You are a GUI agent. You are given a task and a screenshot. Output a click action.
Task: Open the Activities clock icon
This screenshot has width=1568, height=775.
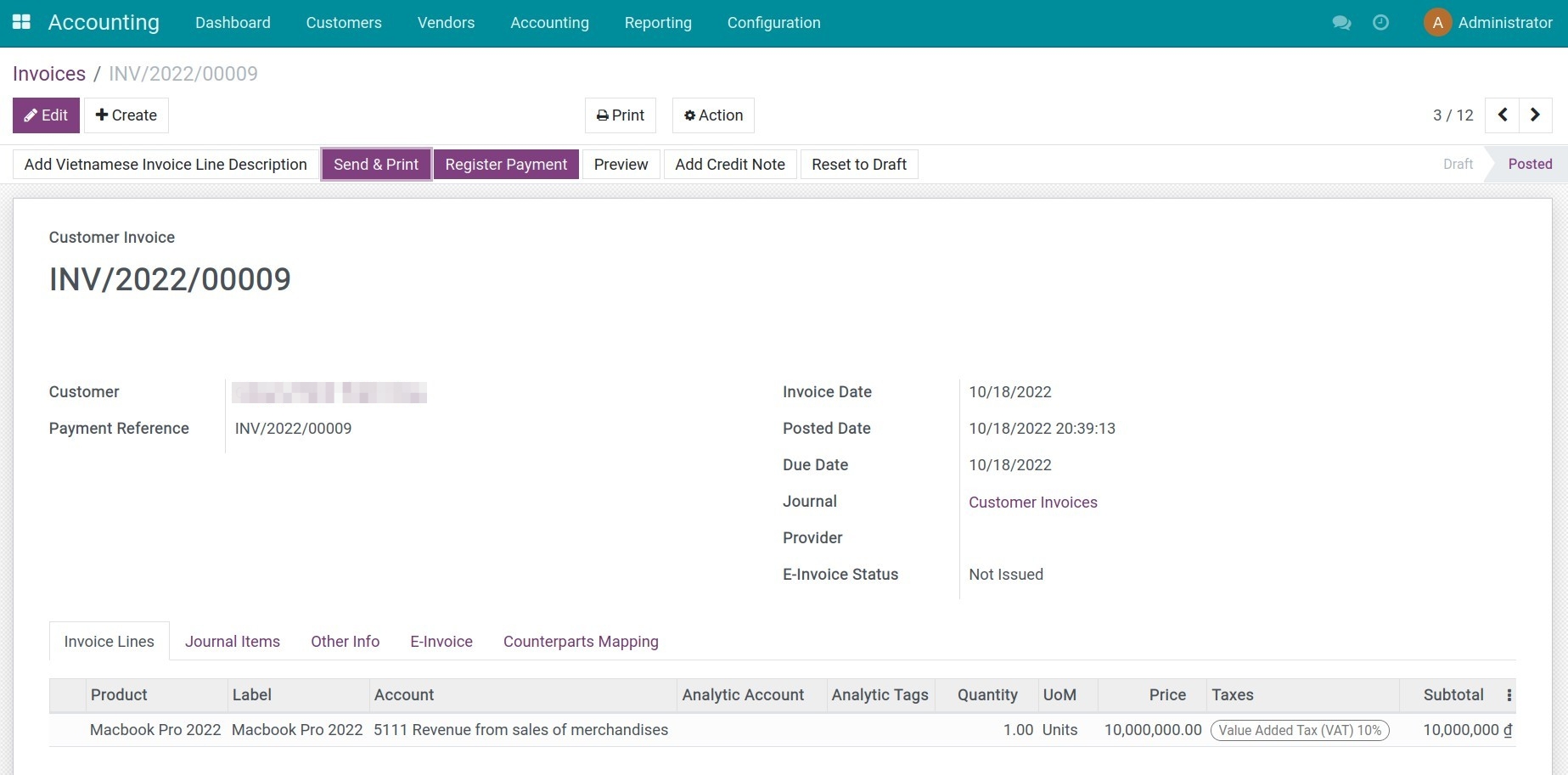(x=1380, y=24)
